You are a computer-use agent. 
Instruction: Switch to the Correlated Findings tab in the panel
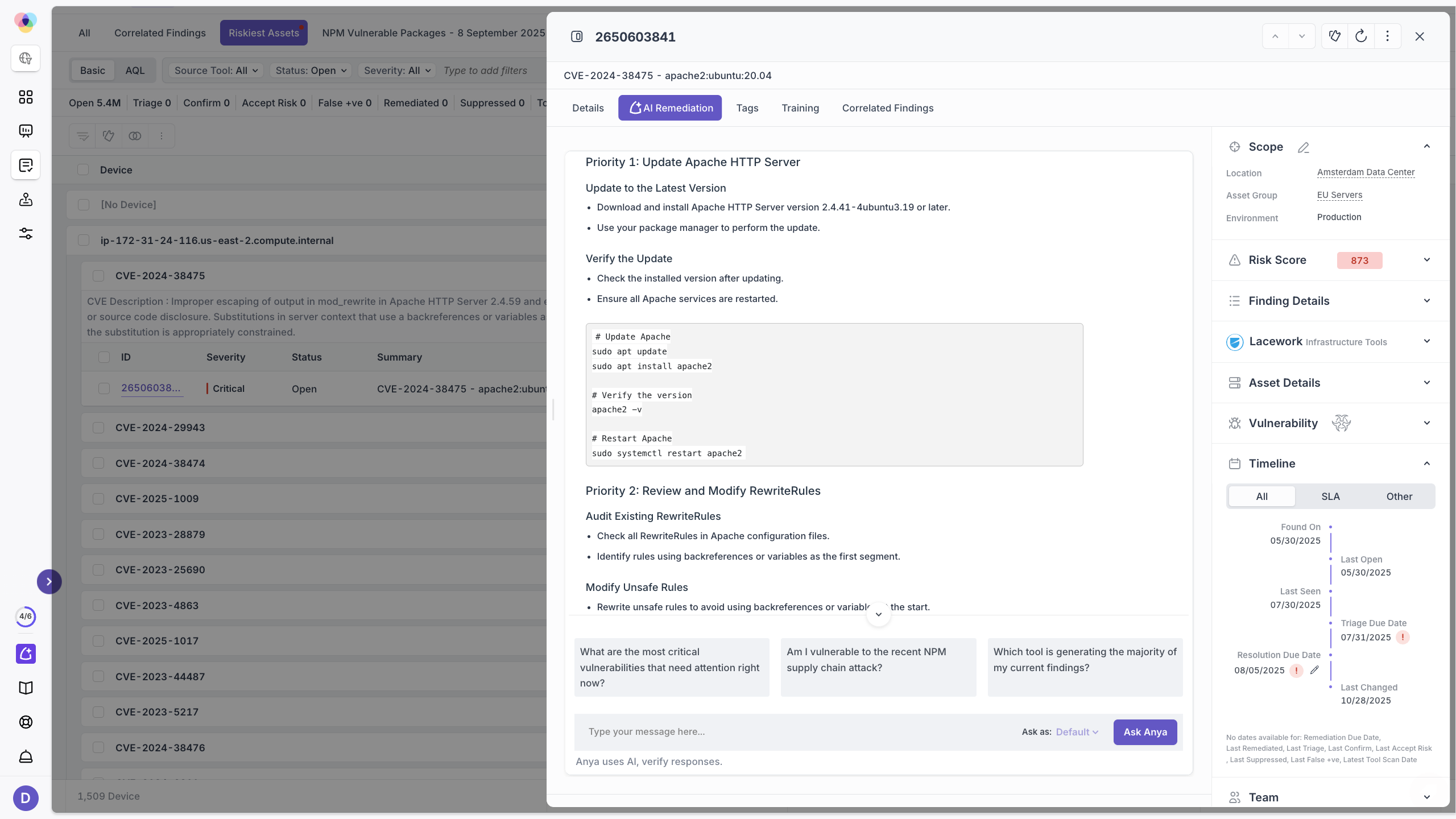pos(887,108)
